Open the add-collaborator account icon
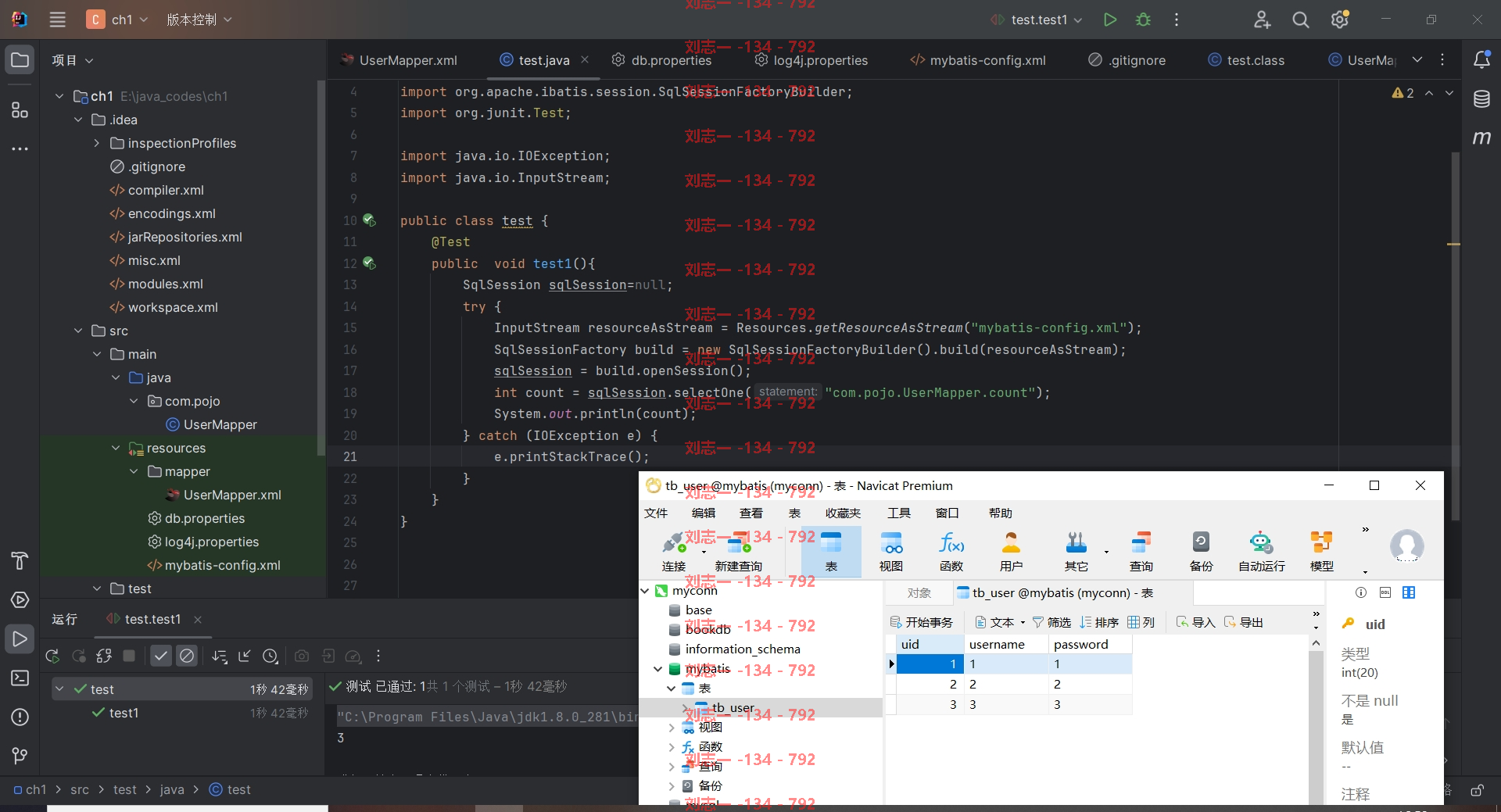This screenshot has width=1501, height=812. tap(1262, 20)
